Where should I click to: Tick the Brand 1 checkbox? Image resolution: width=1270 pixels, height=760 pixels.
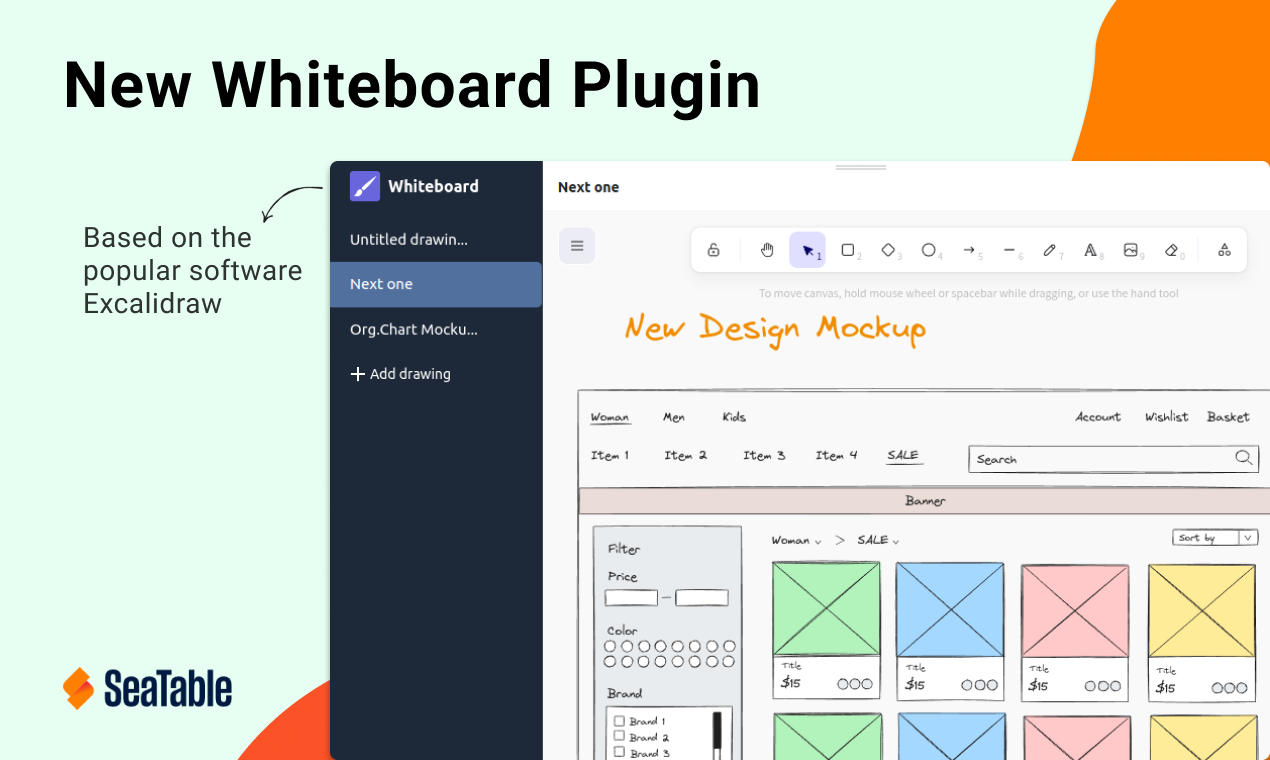pos(619,721)
